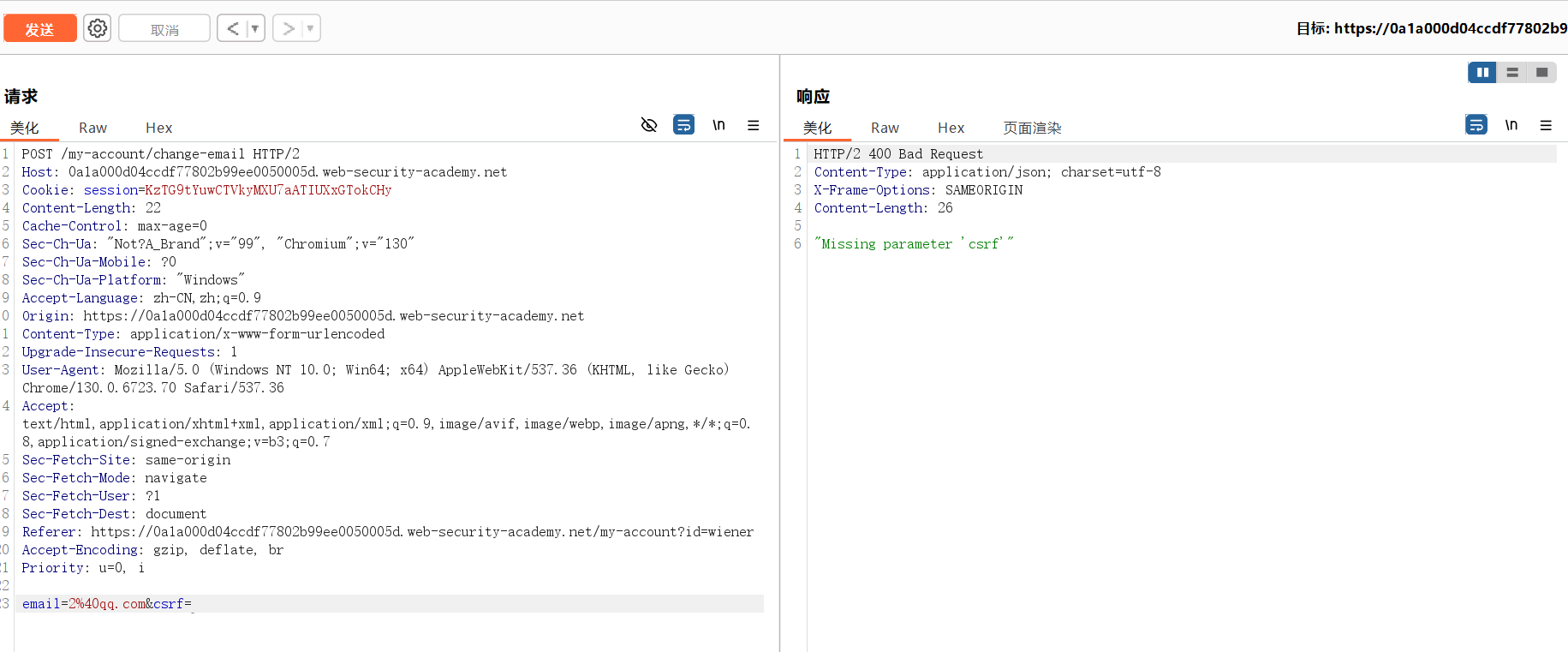Viewport: 1568px width, 652px height.
Task: Click the orange 发送 send button
Action: pyautogui.click(x=40, y=28)
